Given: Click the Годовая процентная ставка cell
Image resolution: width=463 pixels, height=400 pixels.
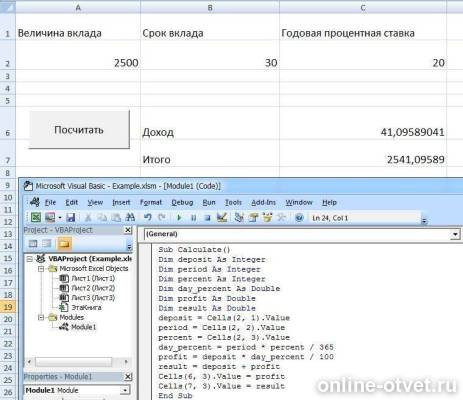Looking at the screenshot, I should click(363, 27).
